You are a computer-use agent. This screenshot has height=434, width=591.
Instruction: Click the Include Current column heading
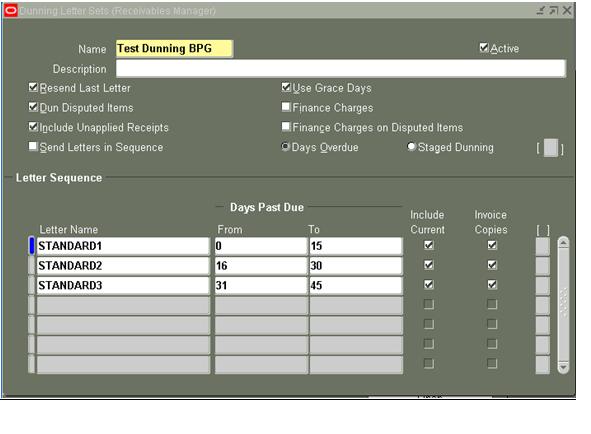click(x=427, y=222)
